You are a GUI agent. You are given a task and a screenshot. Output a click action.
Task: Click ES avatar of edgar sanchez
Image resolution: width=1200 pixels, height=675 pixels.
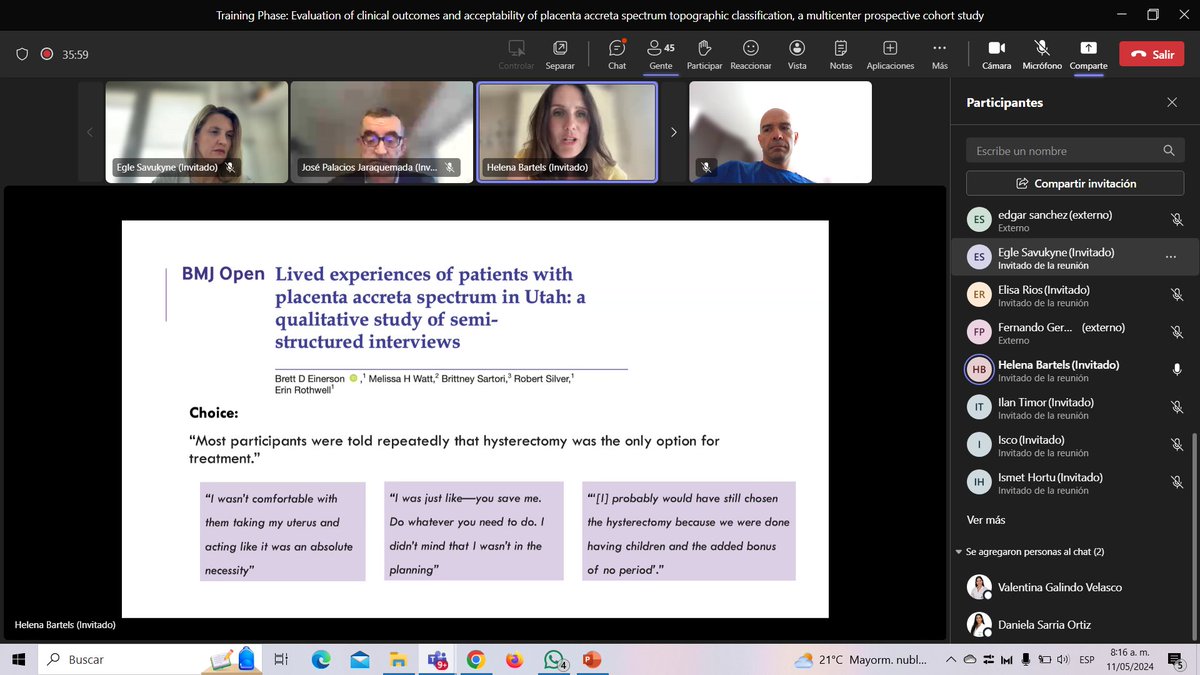pyautogui.click(x=979, y=220)
